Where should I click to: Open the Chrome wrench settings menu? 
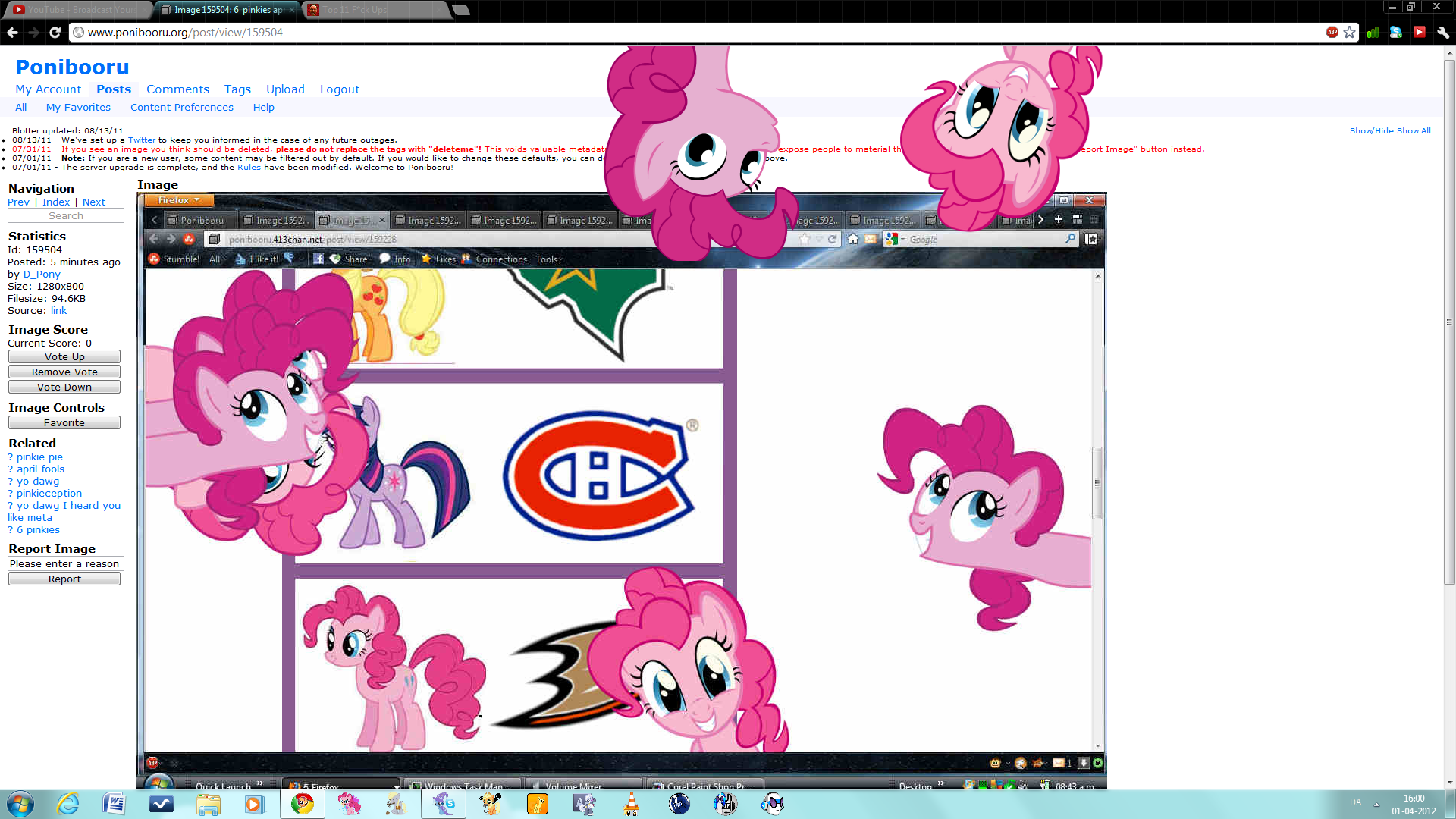(1443, 32)
